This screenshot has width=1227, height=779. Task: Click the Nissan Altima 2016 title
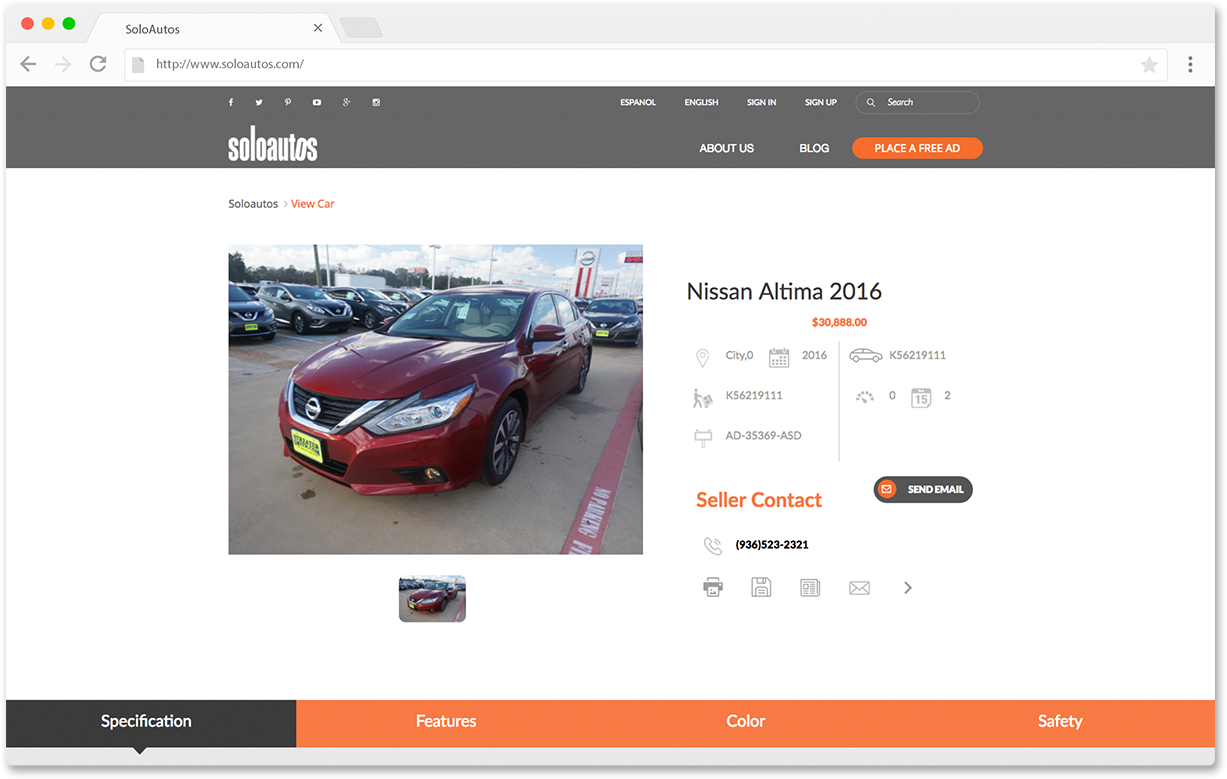[784, 292]
